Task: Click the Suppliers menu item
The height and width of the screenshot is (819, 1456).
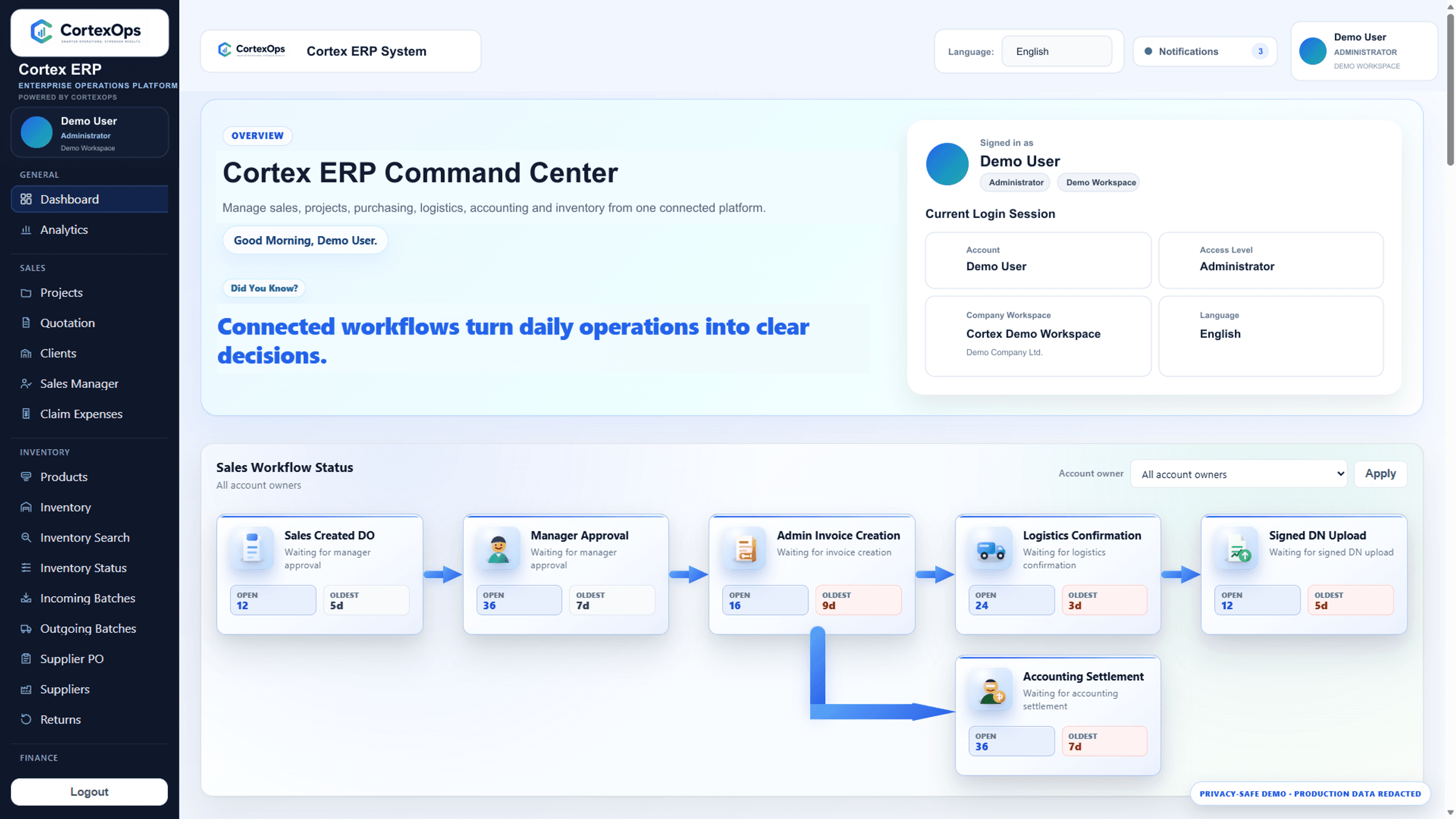Action: tap(89, 689)
